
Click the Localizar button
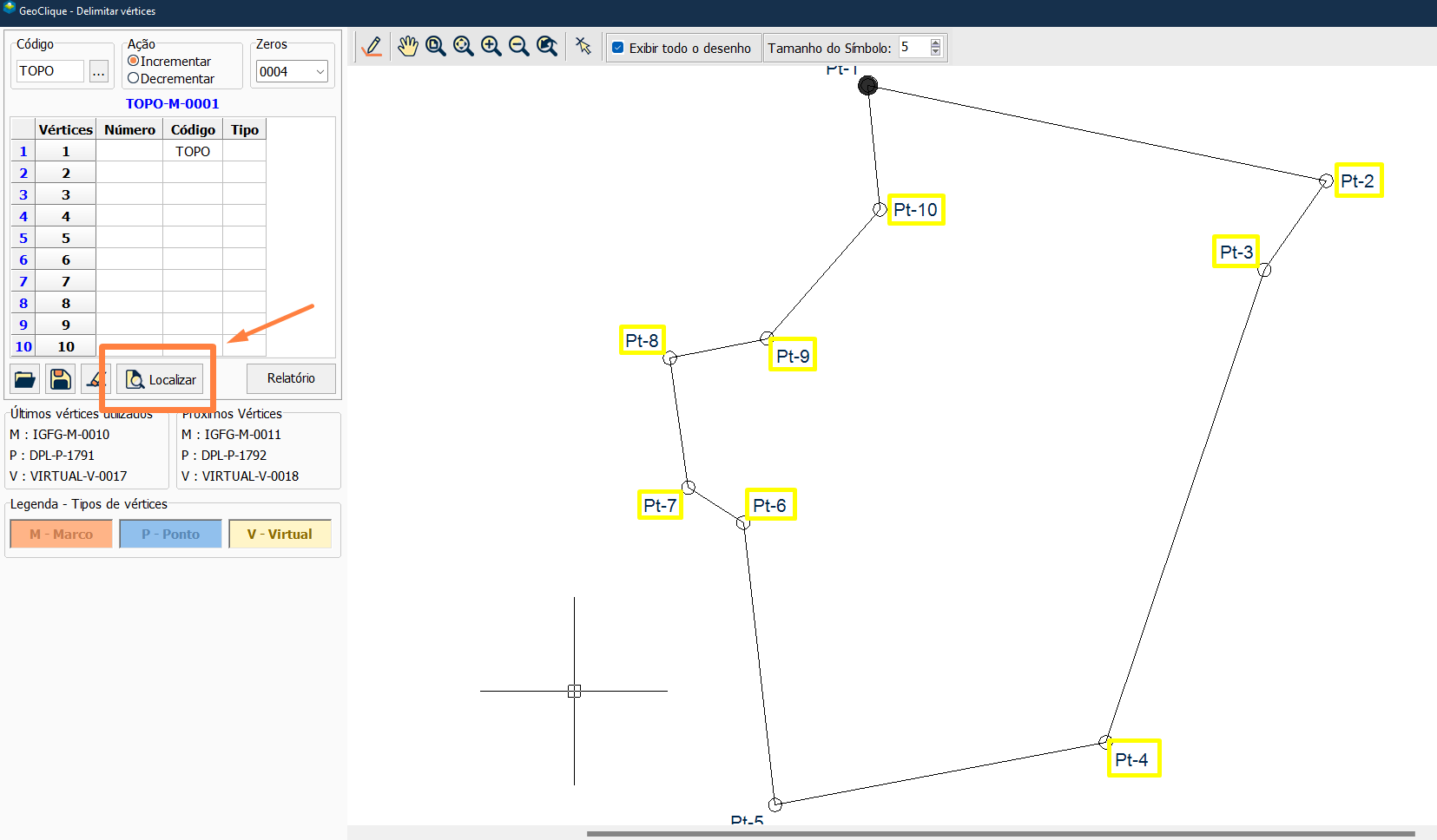(x=161, y=379)
